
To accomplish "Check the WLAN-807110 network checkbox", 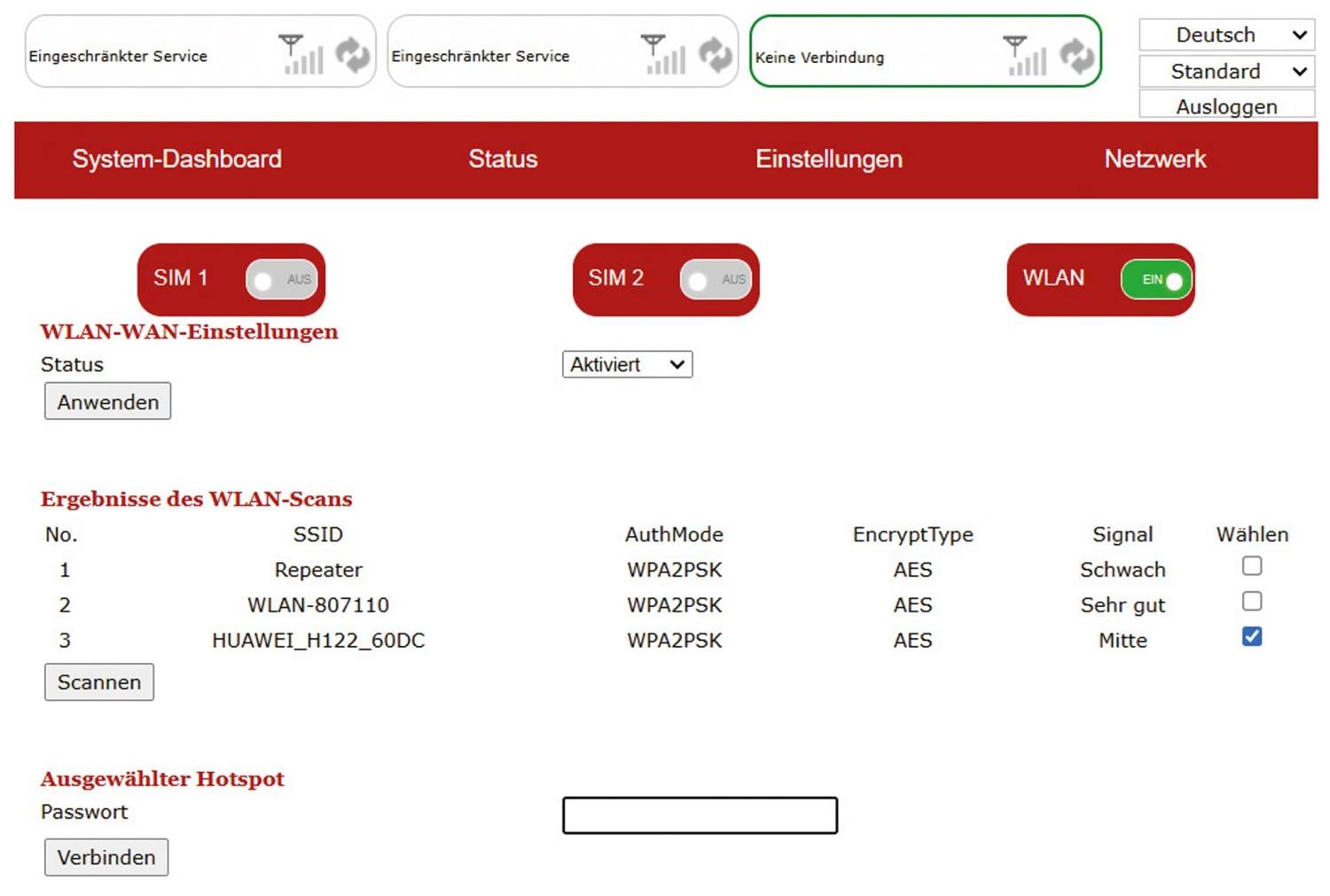I will click(x=1252, y=601).
